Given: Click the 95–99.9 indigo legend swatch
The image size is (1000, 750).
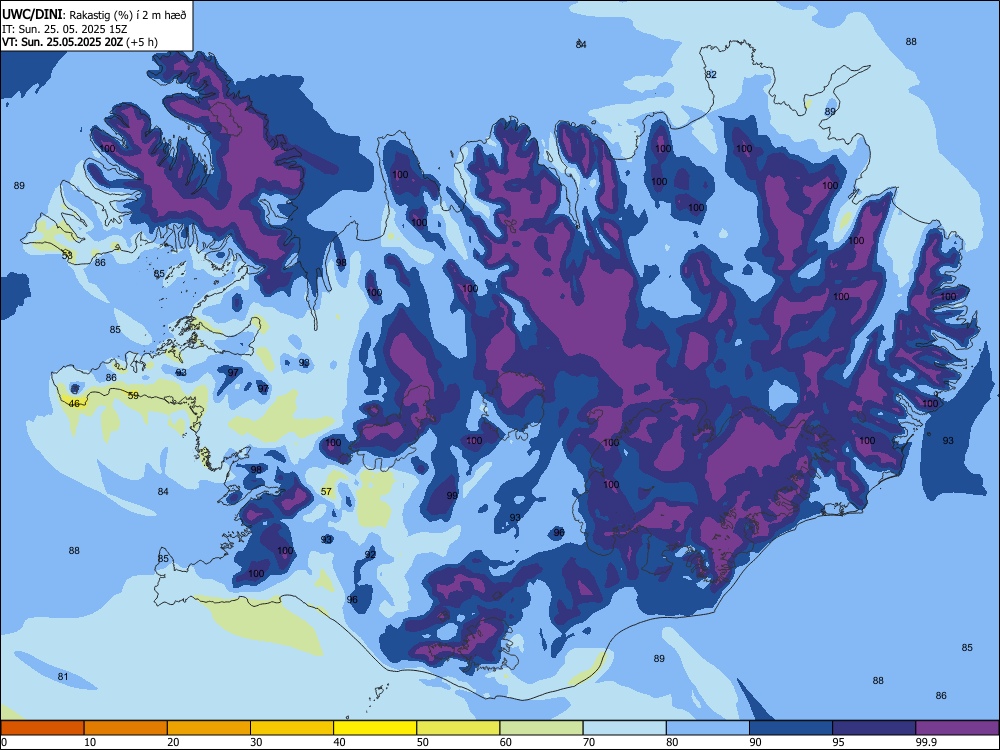Looking at the screenshot, I should [x=874, y=728].
